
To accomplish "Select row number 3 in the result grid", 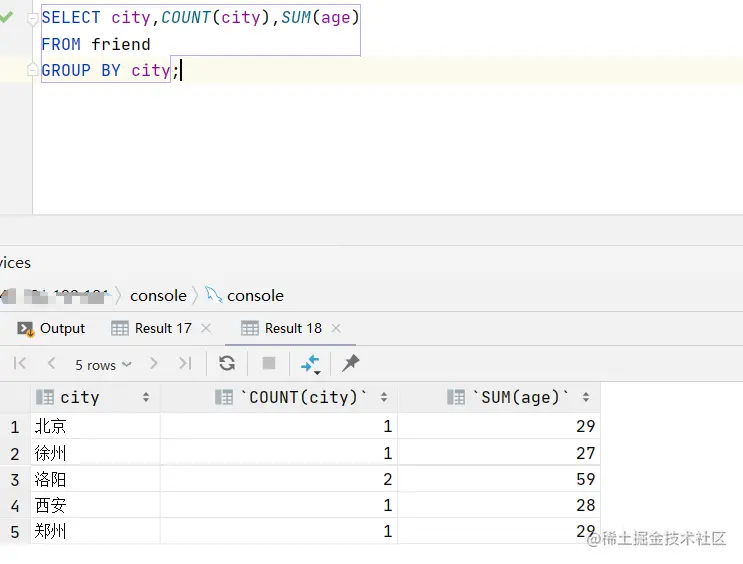I will pyautogui.click(x=15, y=480).
